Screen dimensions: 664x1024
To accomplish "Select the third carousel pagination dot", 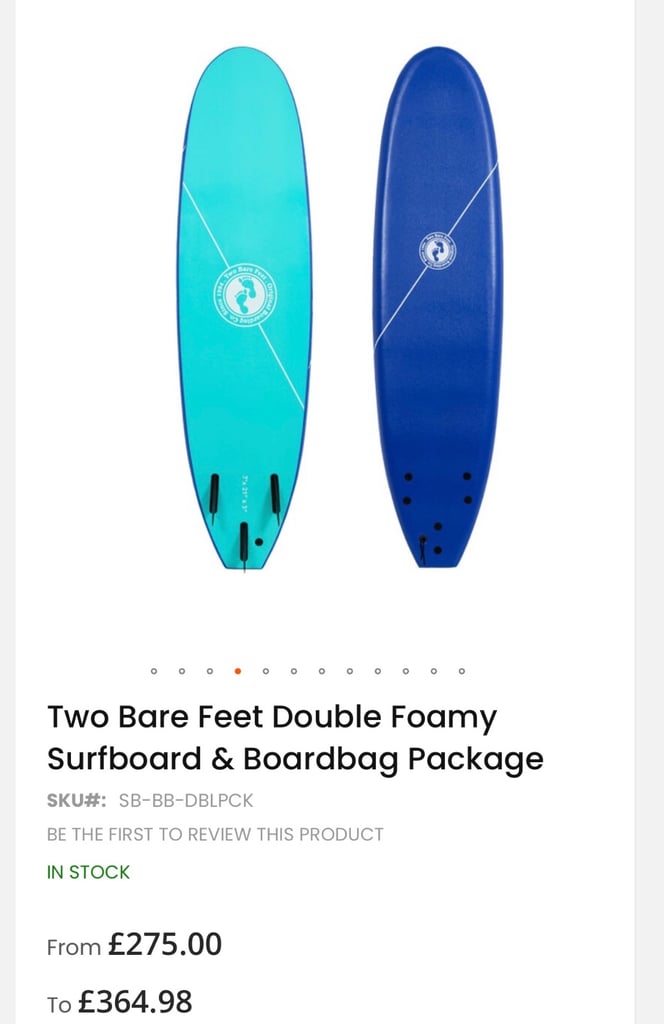I will [x=210, y=671].
